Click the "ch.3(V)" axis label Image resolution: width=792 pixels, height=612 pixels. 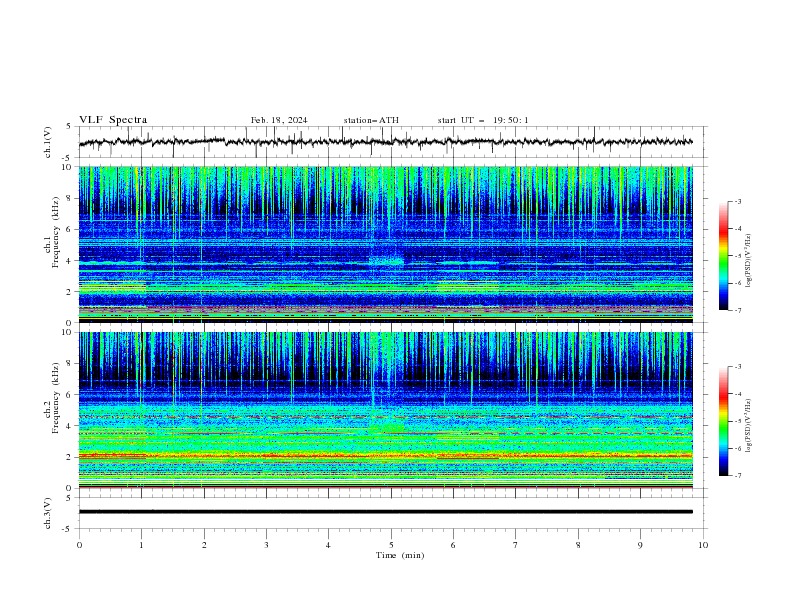tap(48, 513)
